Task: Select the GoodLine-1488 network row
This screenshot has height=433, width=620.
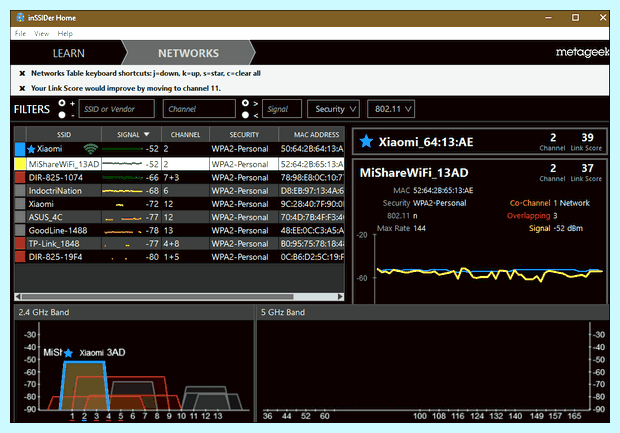Action: tap(180, 230)
